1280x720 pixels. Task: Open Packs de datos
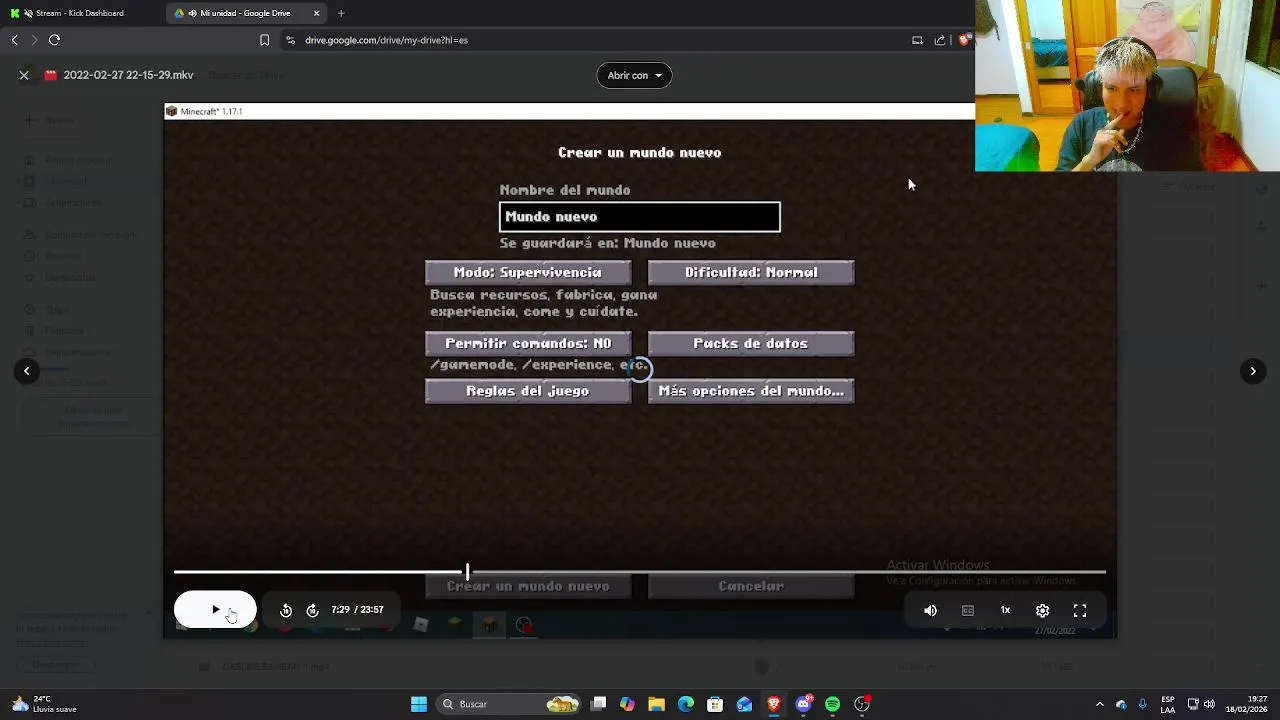click(x=751, y=343)
